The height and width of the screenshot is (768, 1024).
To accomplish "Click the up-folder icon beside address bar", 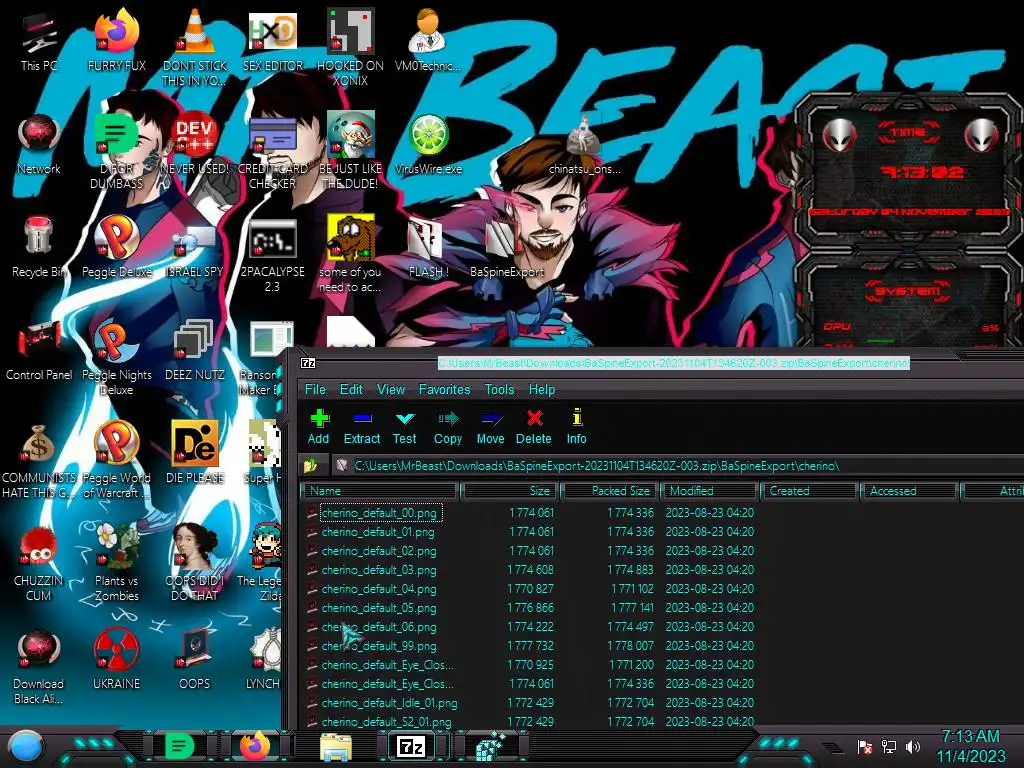I will [x=311, y=466].
